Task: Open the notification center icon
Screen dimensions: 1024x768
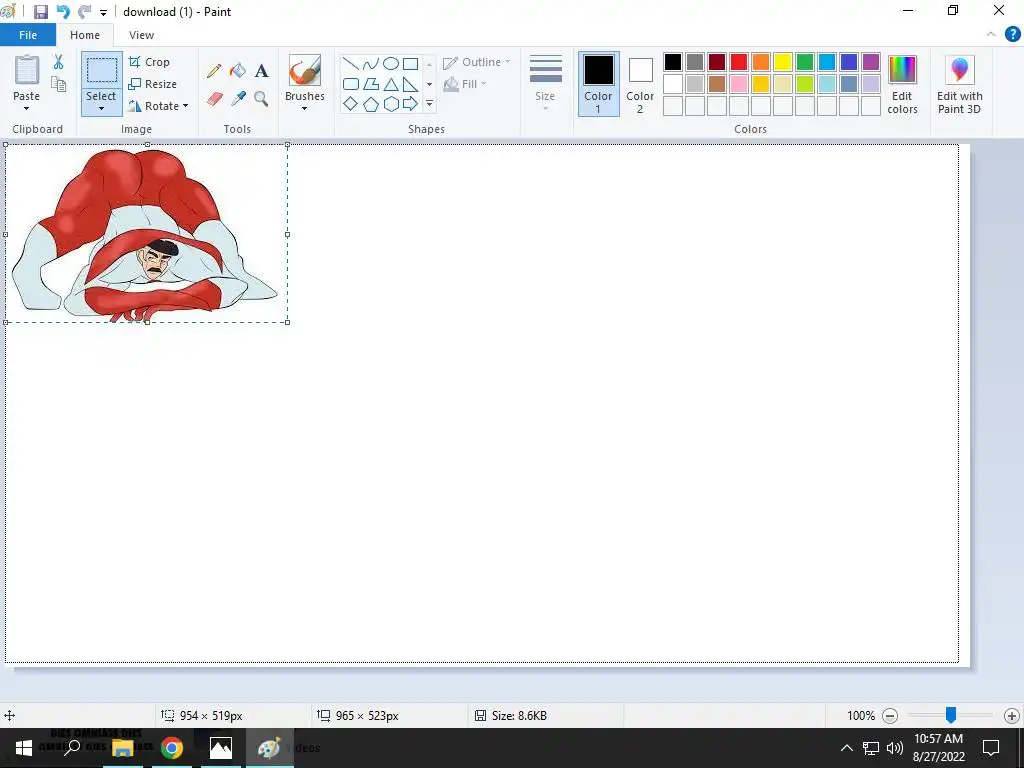Action: [991, 748]
